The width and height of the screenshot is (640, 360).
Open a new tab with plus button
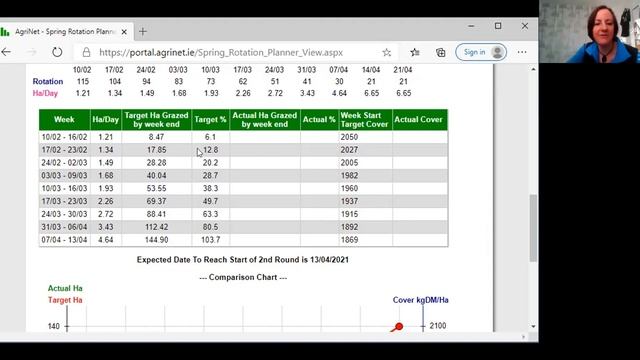pos(142,31)
